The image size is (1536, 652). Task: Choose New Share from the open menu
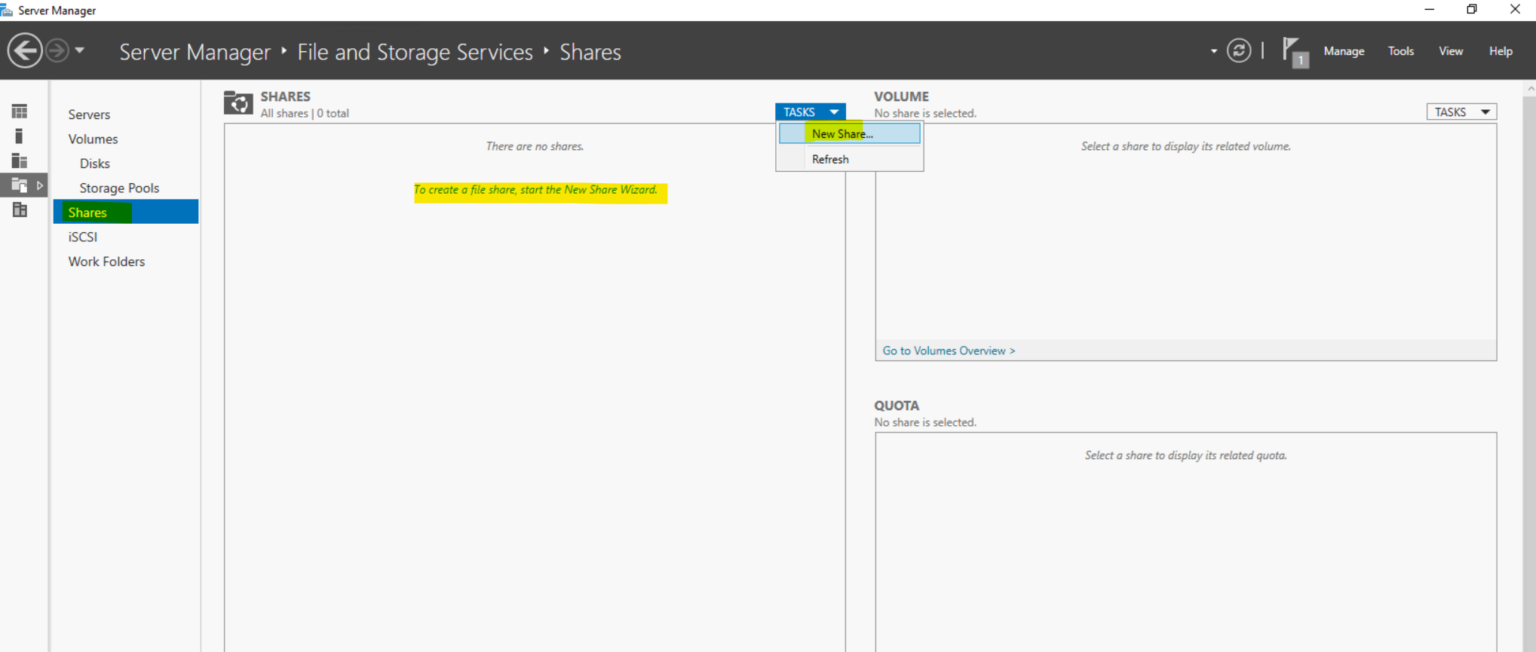(843, 133)
